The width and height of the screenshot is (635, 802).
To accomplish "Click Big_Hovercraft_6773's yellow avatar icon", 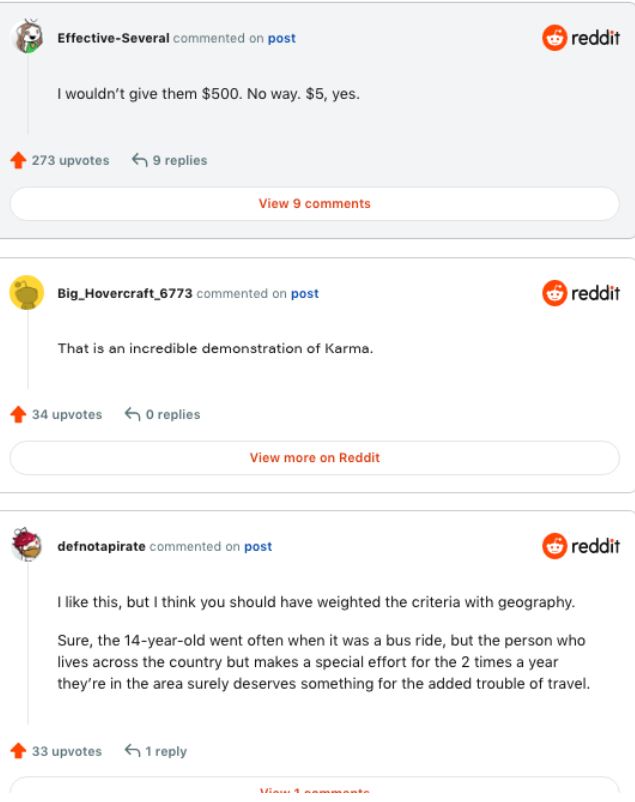I will tap(26, 293).
